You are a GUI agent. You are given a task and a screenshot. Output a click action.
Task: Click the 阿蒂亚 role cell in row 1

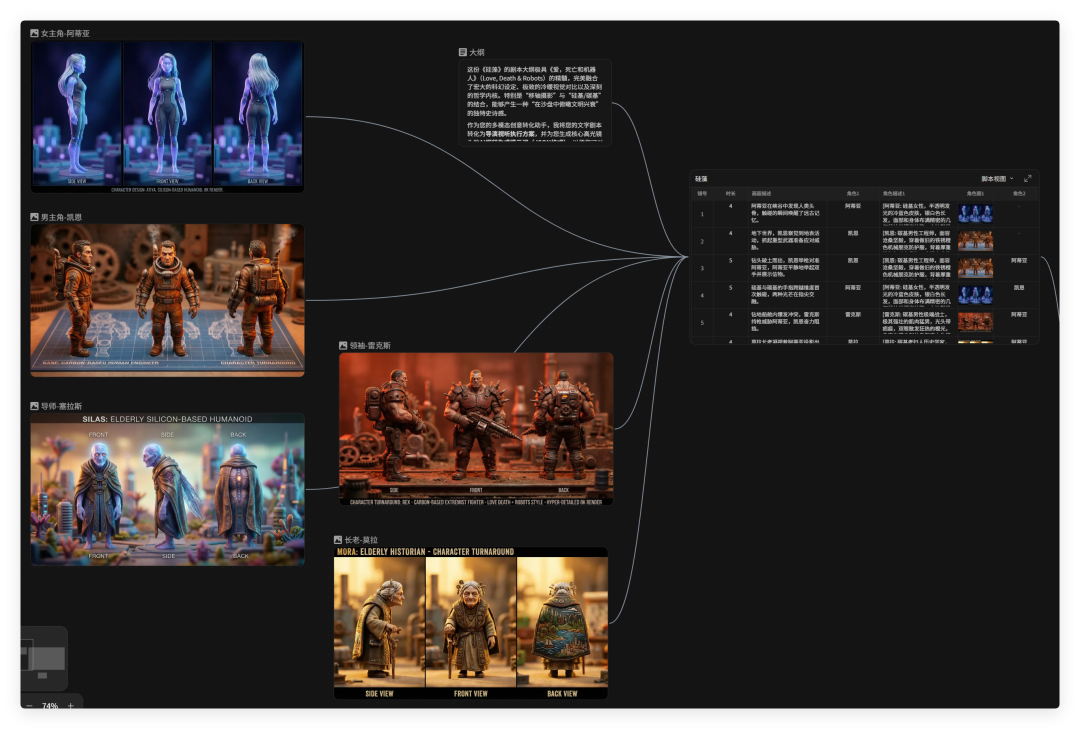[x=852, y=205]
